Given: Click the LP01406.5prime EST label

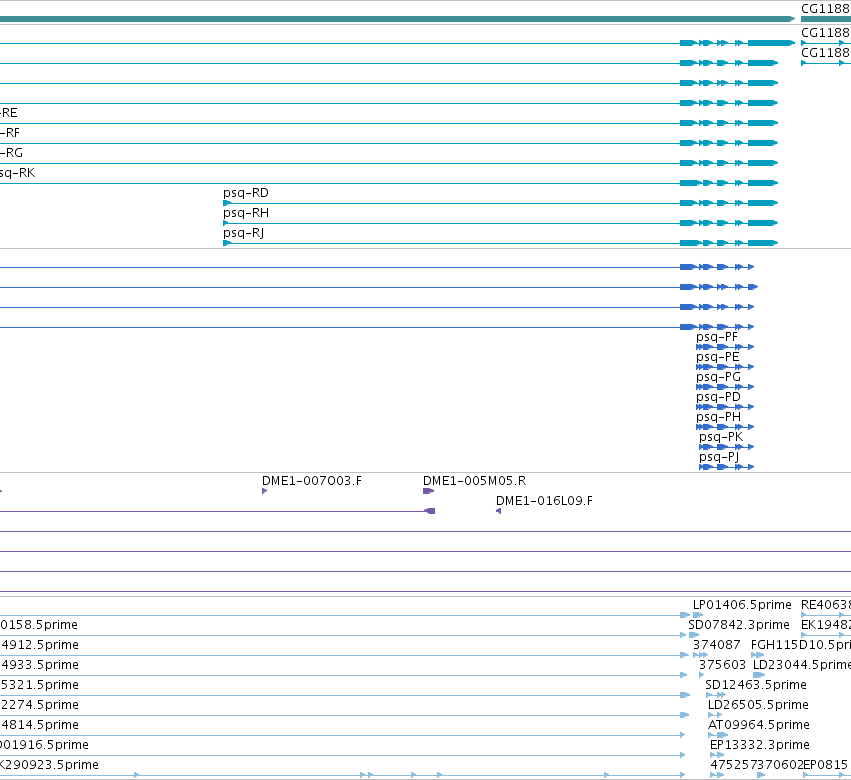Looking at the screenshot, I should [742, 605].
